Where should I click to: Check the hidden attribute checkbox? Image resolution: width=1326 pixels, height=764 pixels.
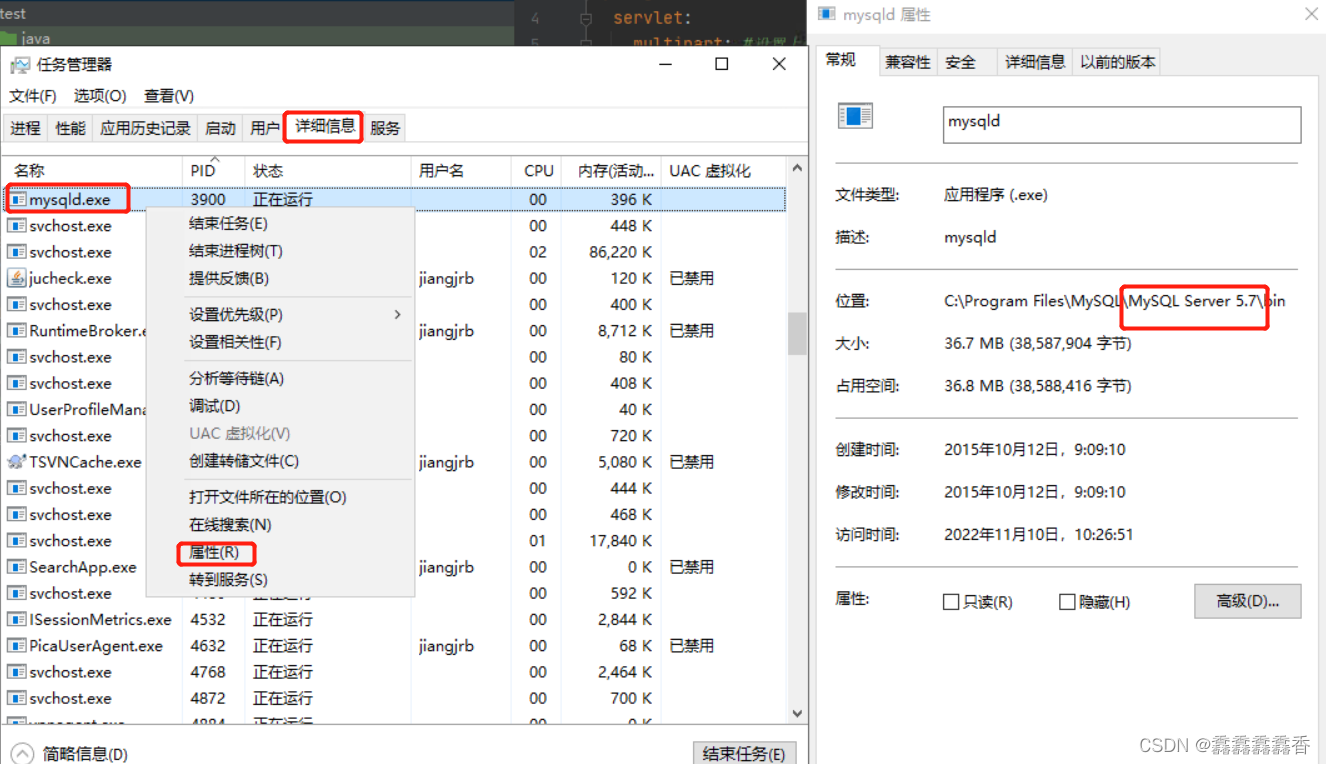(x=1067, y=602)
